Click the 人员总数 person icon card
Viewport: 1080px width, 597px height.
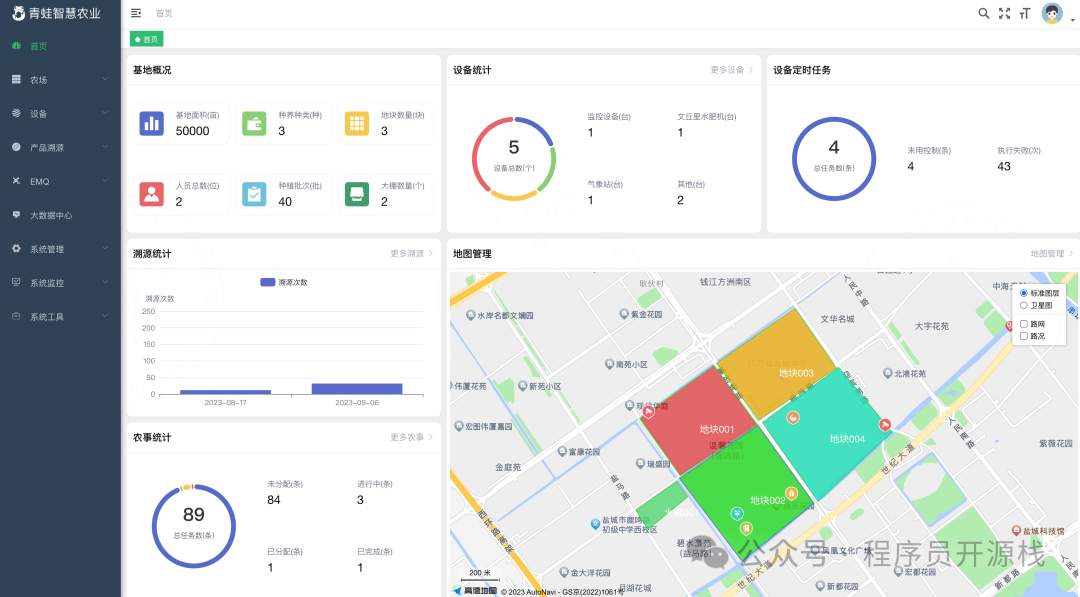152,194
